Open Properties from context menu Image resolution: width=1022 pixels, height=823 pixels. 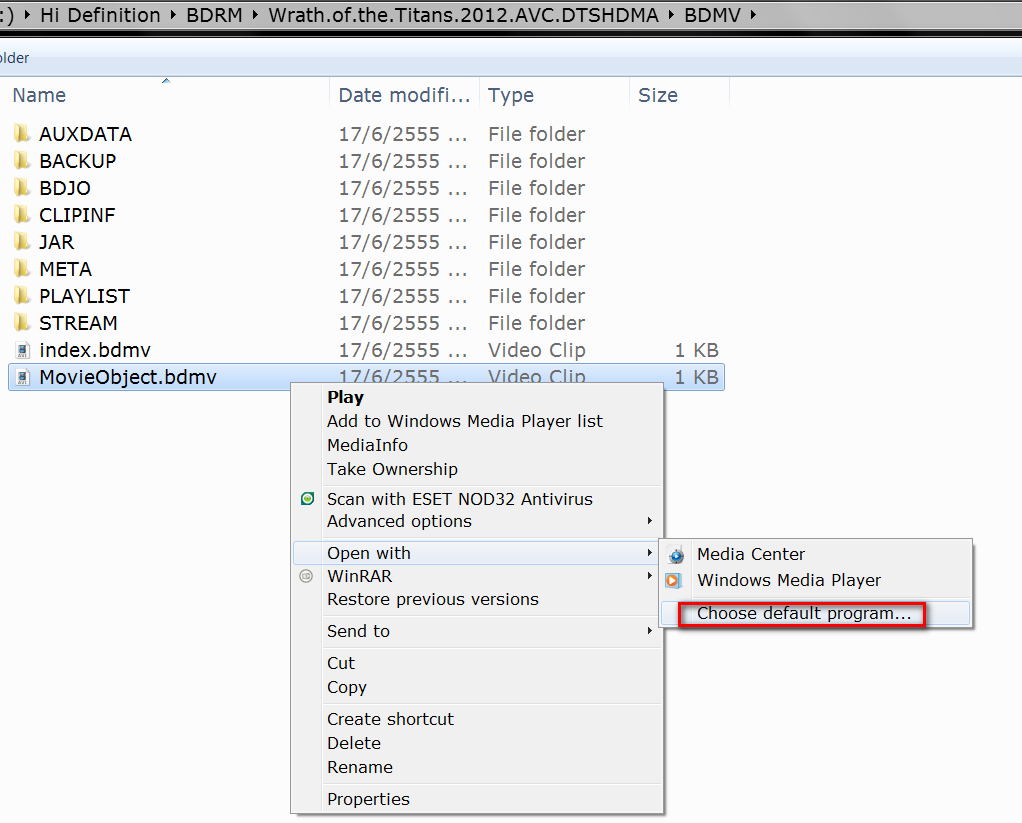click(368, 800)
